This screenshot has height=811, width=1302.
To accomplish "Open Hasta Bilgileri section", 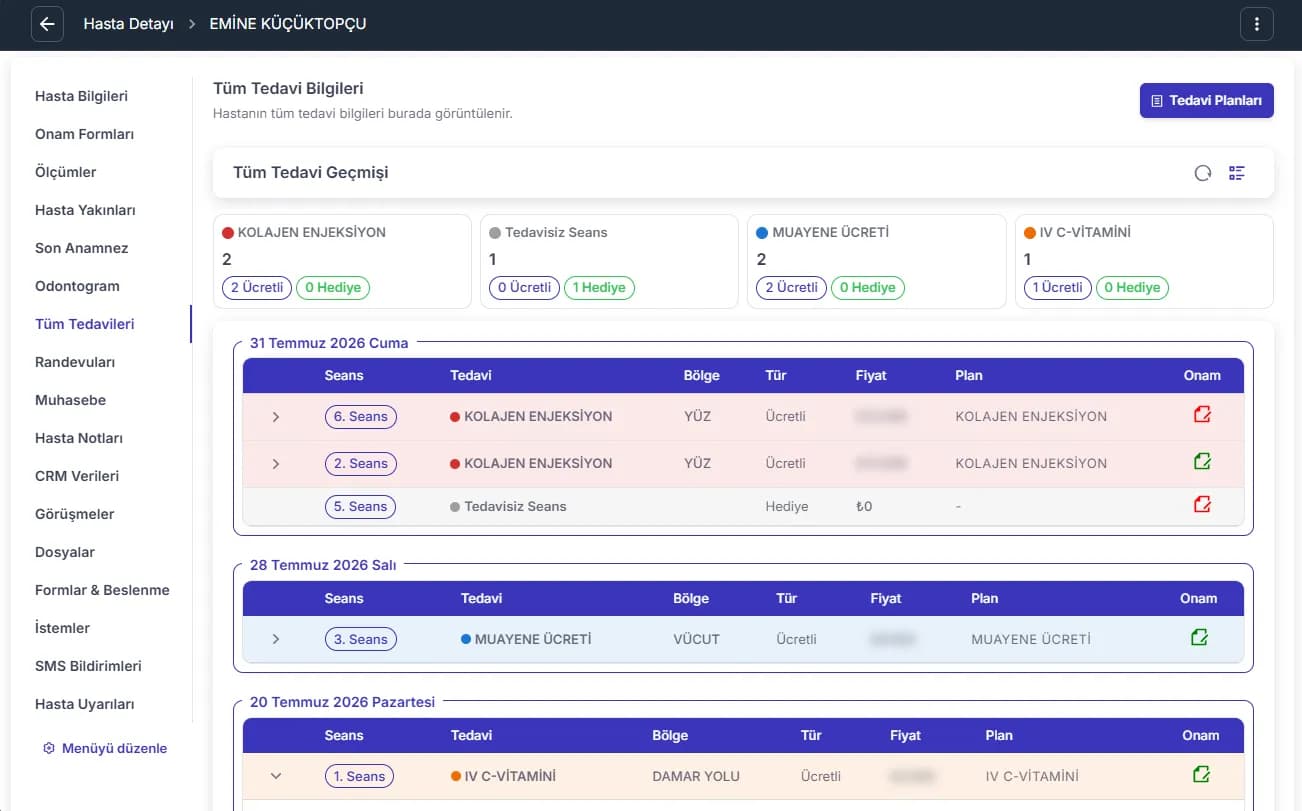I will point(81,96).
